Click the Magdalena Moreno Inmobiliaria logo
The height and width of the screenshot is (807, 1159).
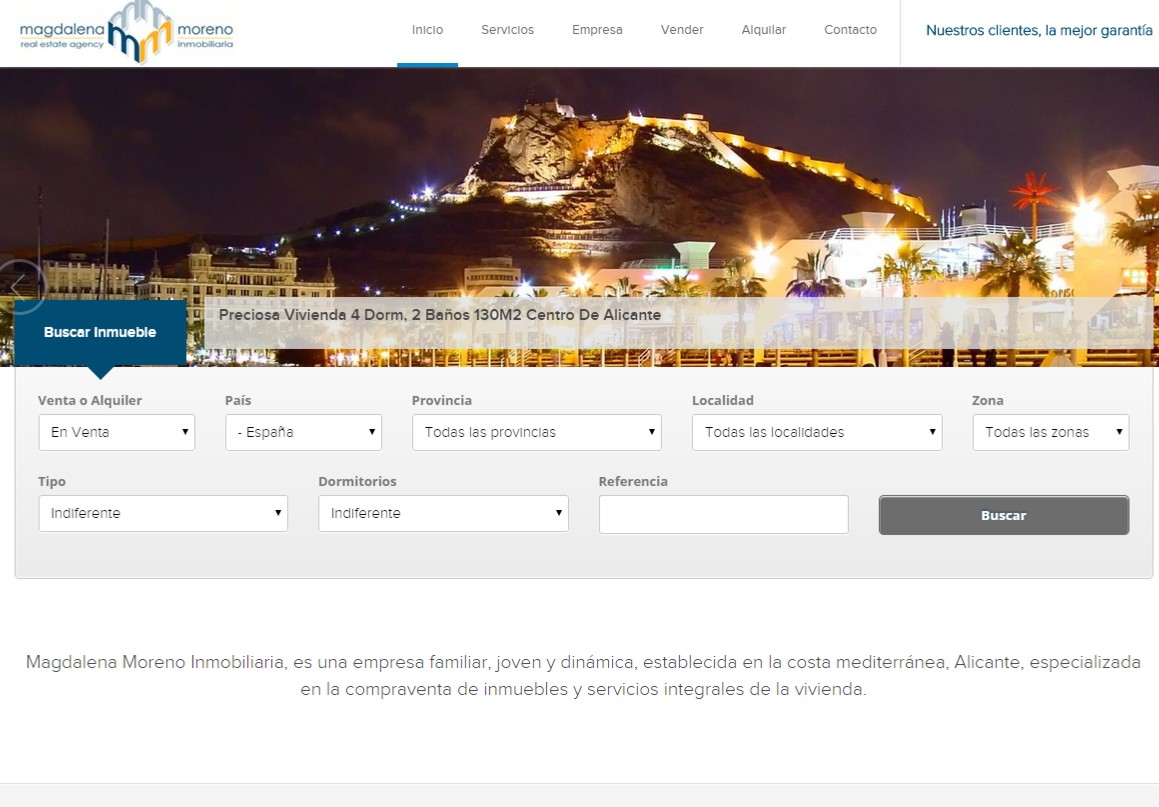[x=126, y=32]
